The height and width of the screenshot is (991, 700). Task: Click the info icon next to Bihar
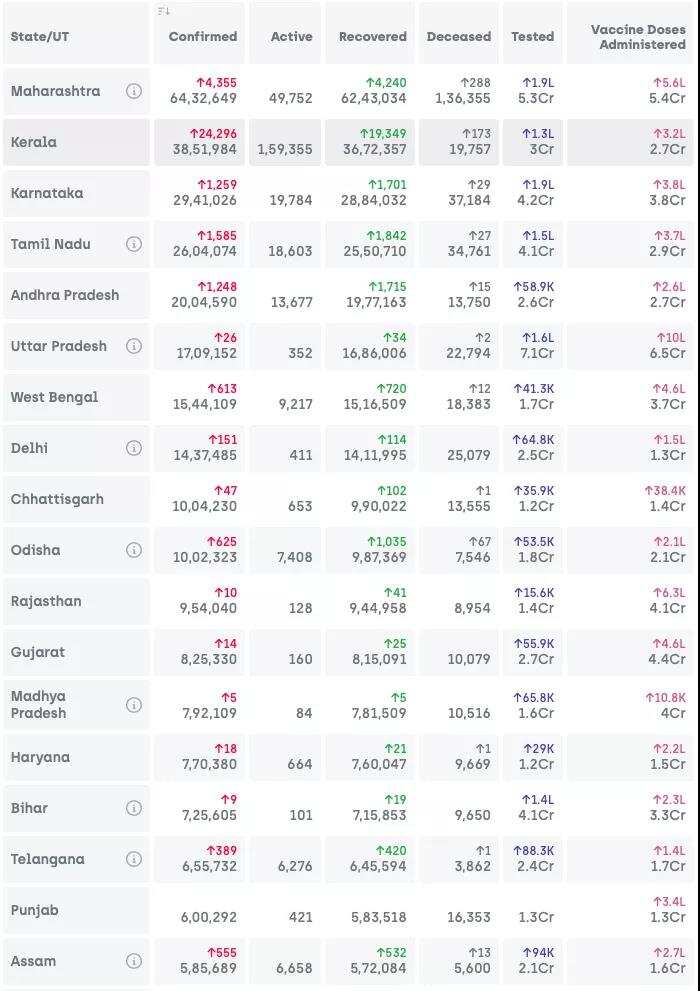click(133, 808)
